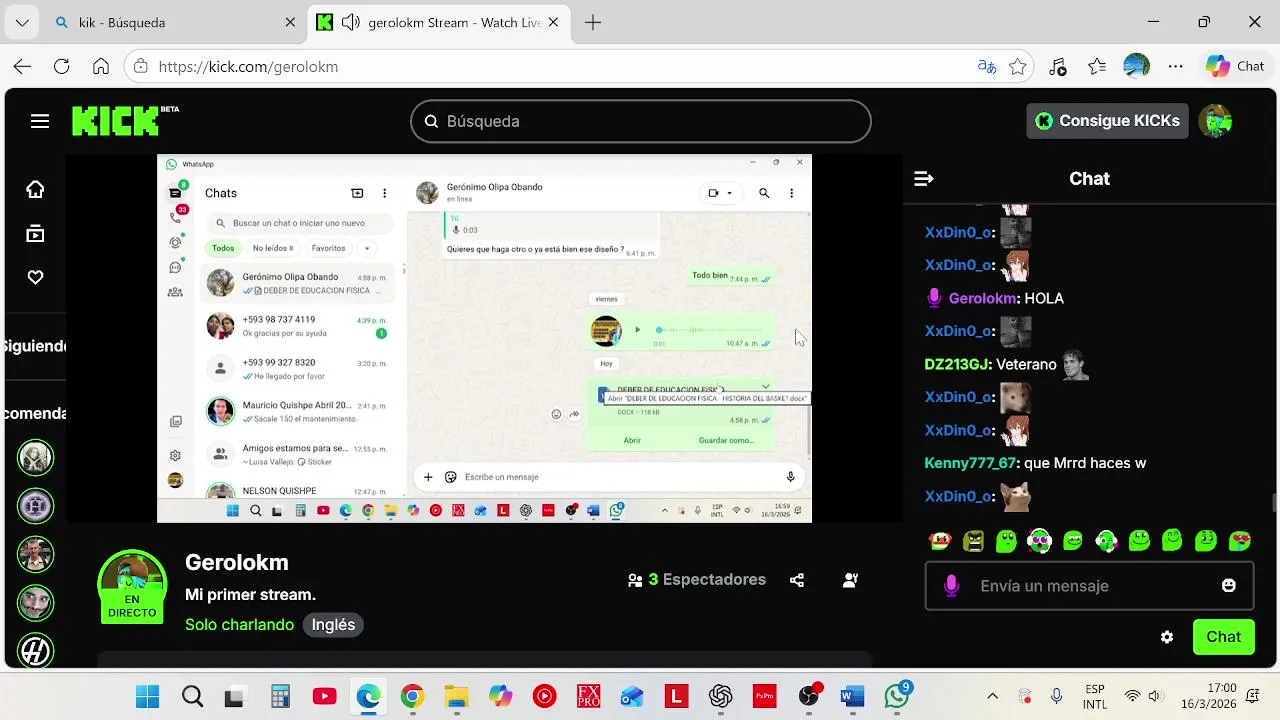Viewport: 1280px width, 720px height.
Task: Open Edge profile avatar
Action: click(1137, 67)
